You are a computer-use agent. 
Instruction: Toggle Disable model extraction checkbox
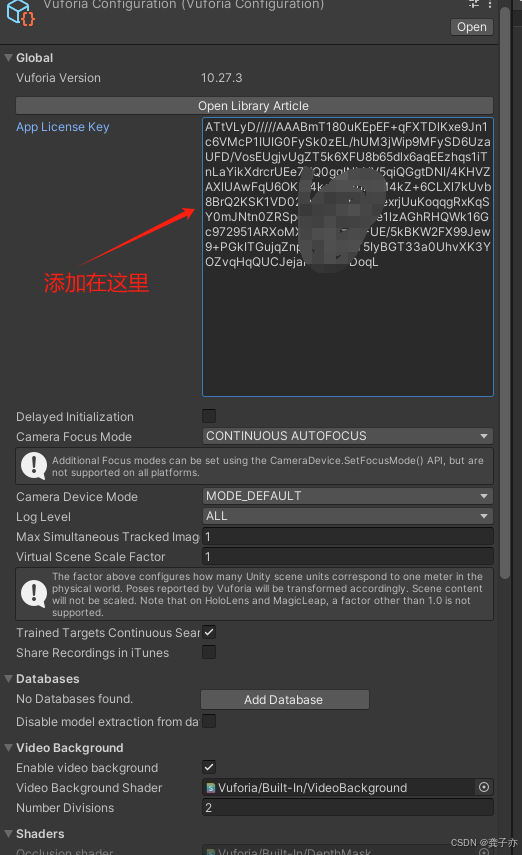click(x=209, y=721)
